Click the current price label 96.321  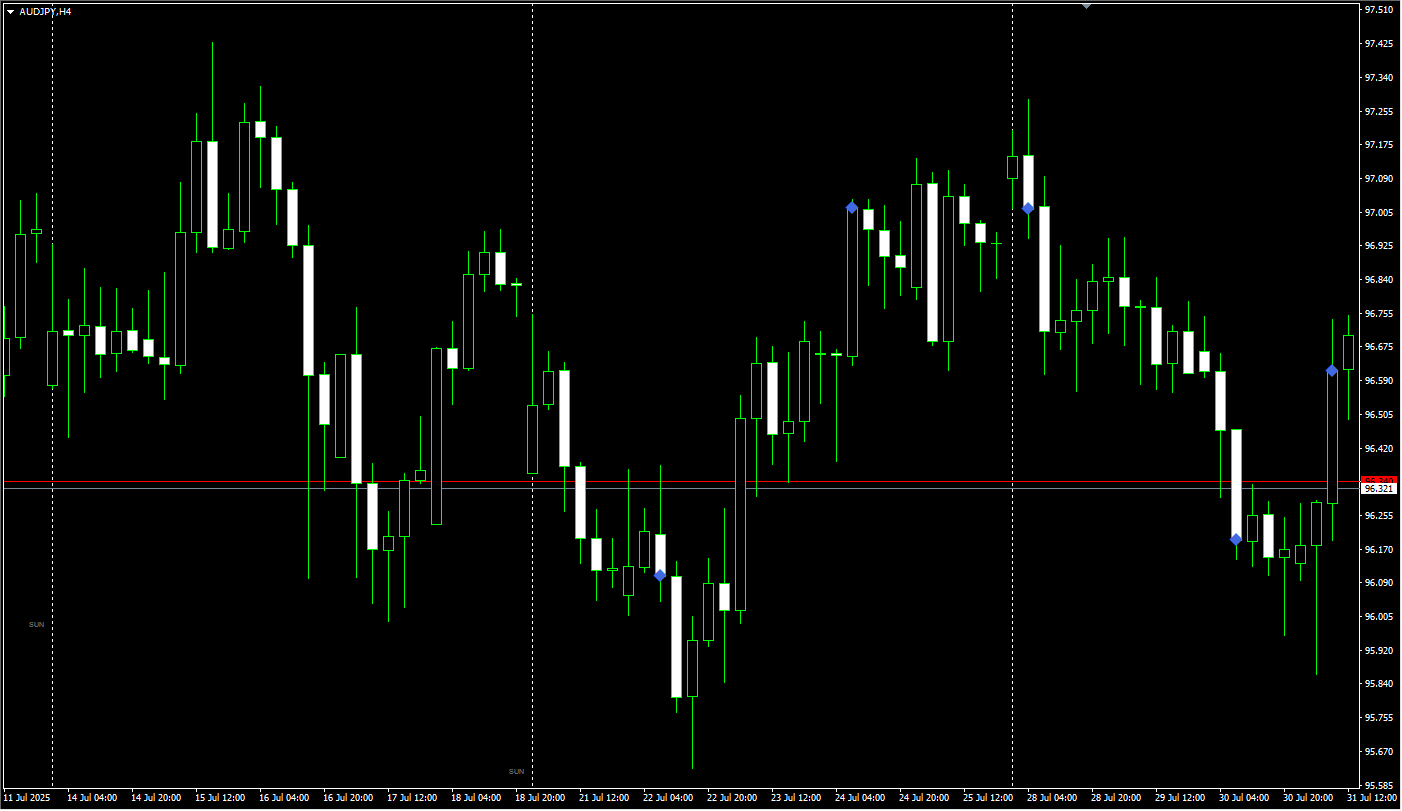pyautogui.click(x=1379, y=488)
